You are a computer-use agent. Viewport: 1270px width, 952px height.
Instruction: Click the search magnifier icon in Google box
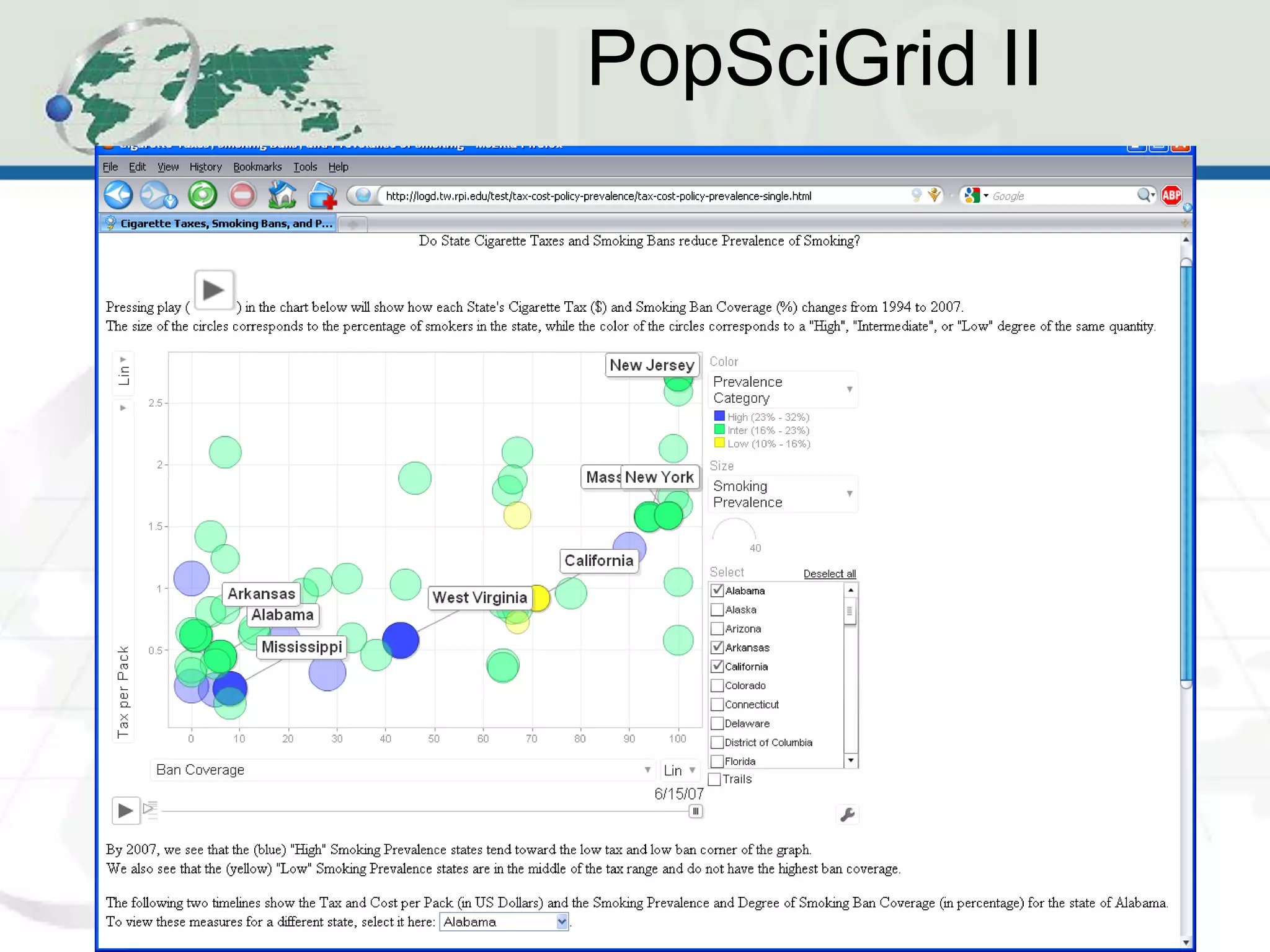point(1144,196)
